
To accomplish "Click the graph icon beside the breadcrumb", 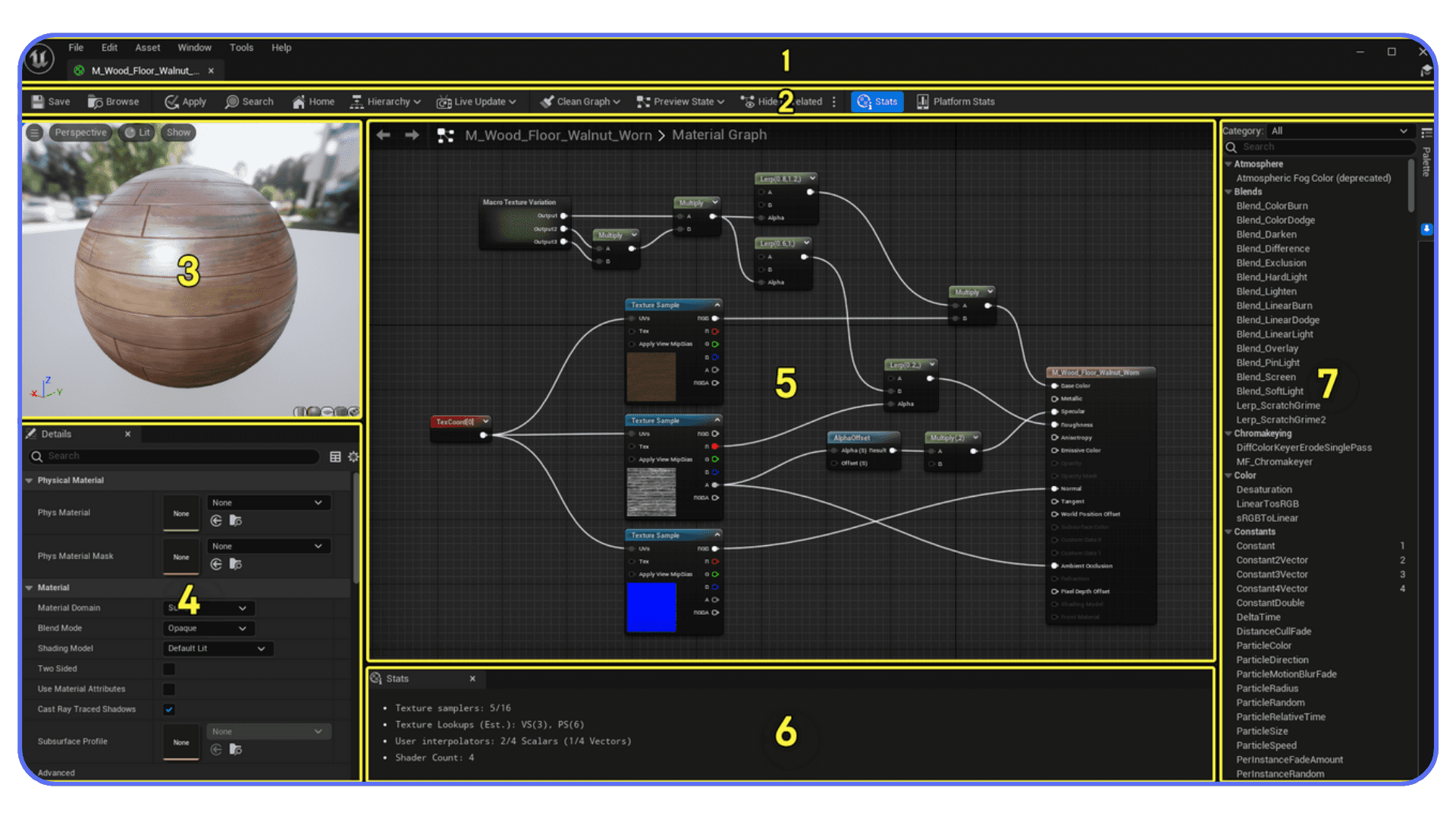I will 446,136.
